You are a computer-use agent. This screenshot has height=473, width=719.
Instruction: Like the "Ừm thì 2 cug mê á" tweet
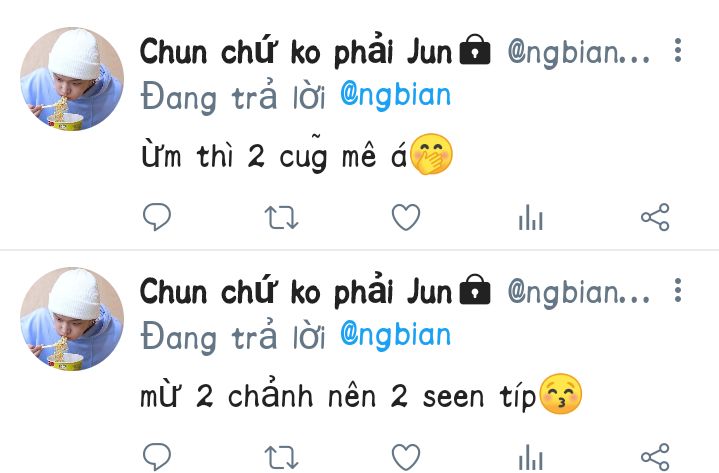[406, 217]
